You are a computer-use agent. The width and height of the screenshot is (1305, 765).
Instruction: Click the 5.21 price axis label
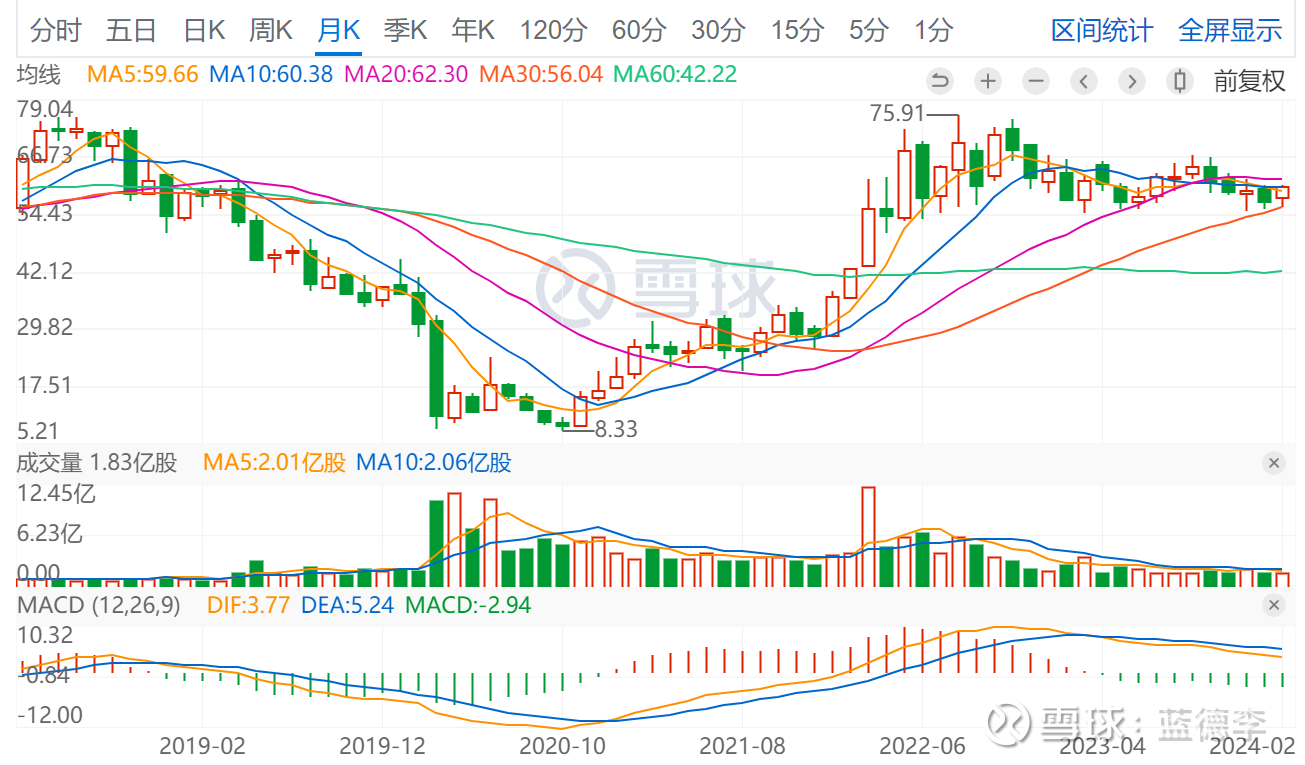coord(39,430)
